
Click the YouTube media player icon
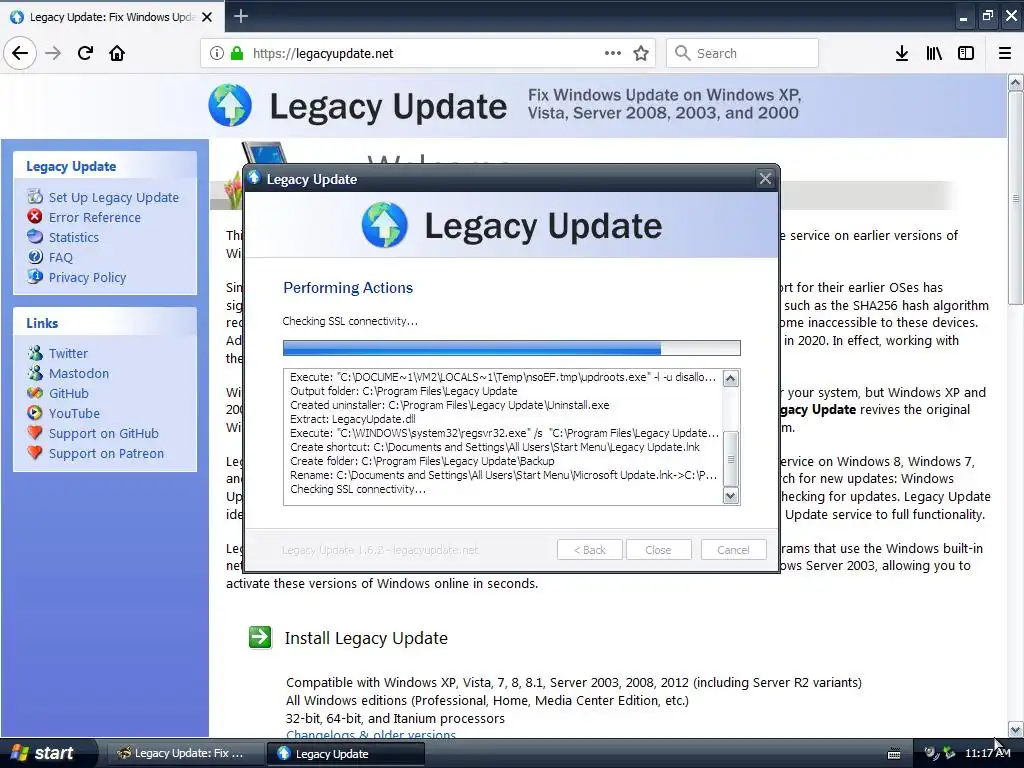coord(35,413)
